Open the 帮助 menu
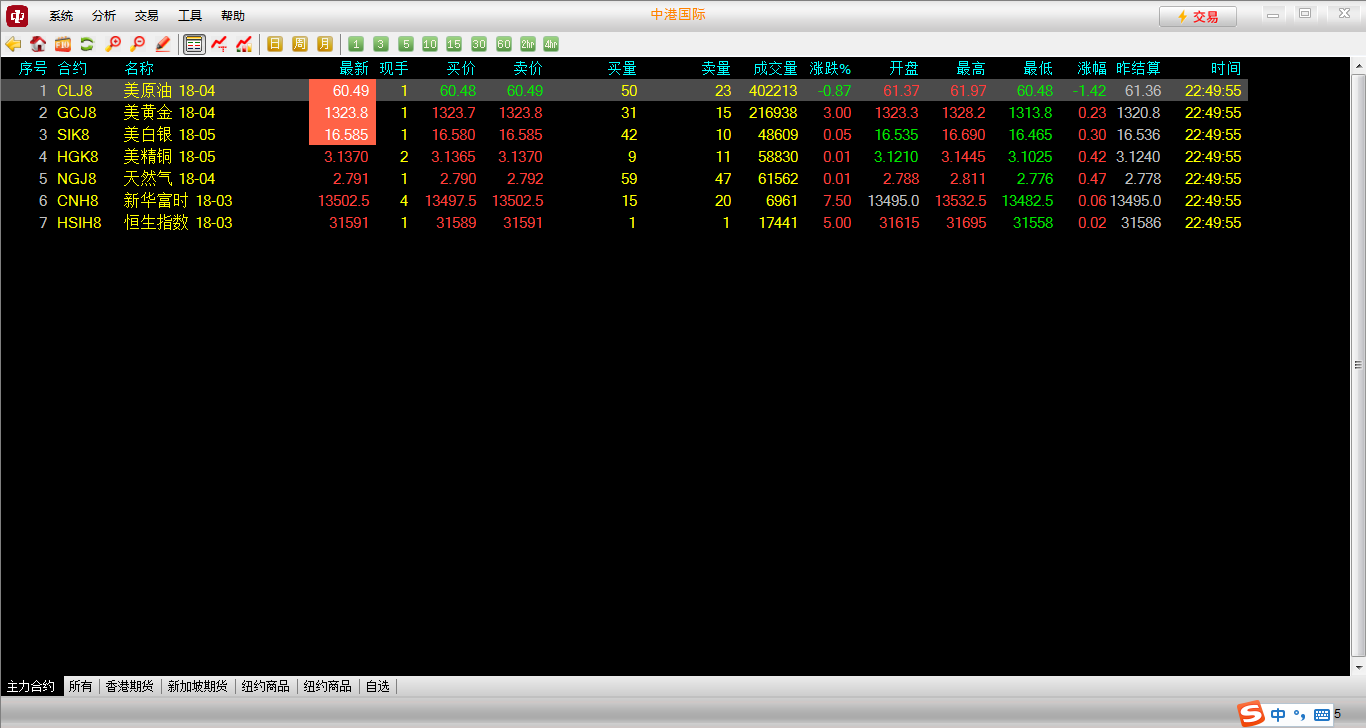This screenshot has width=1366, height=728. 233,16
